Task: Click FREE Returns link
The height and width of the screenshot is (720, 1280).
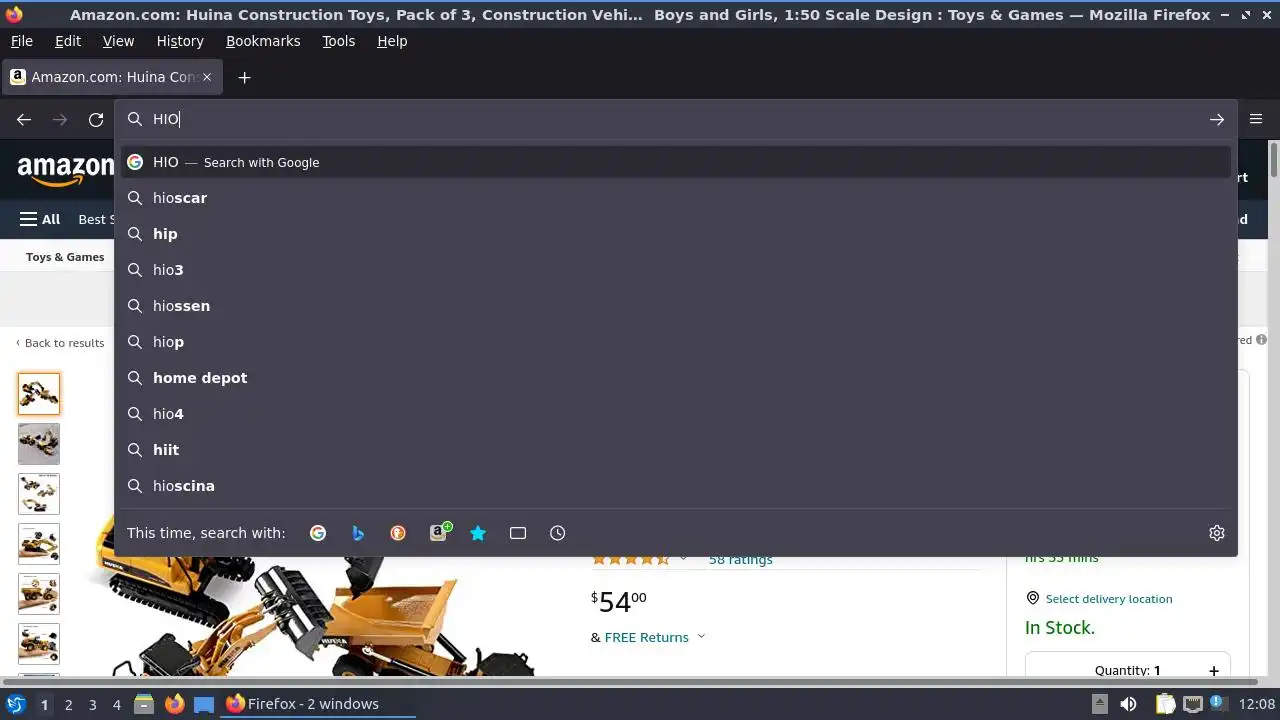Action: 647,637
